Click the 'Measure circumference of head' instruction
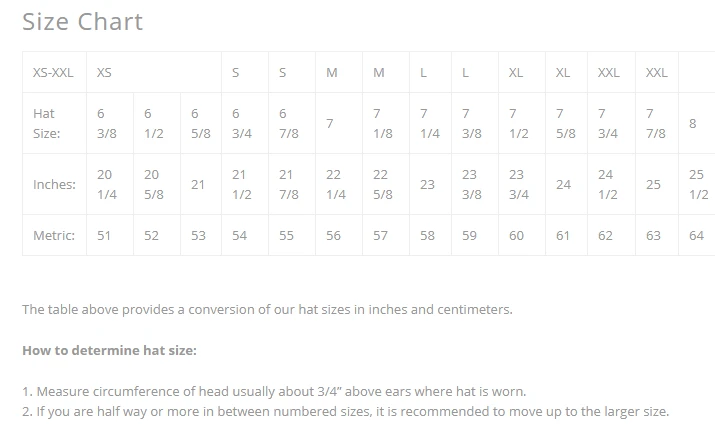The width and height of the screenshot is (715, 428). click(x=274, y=391)
